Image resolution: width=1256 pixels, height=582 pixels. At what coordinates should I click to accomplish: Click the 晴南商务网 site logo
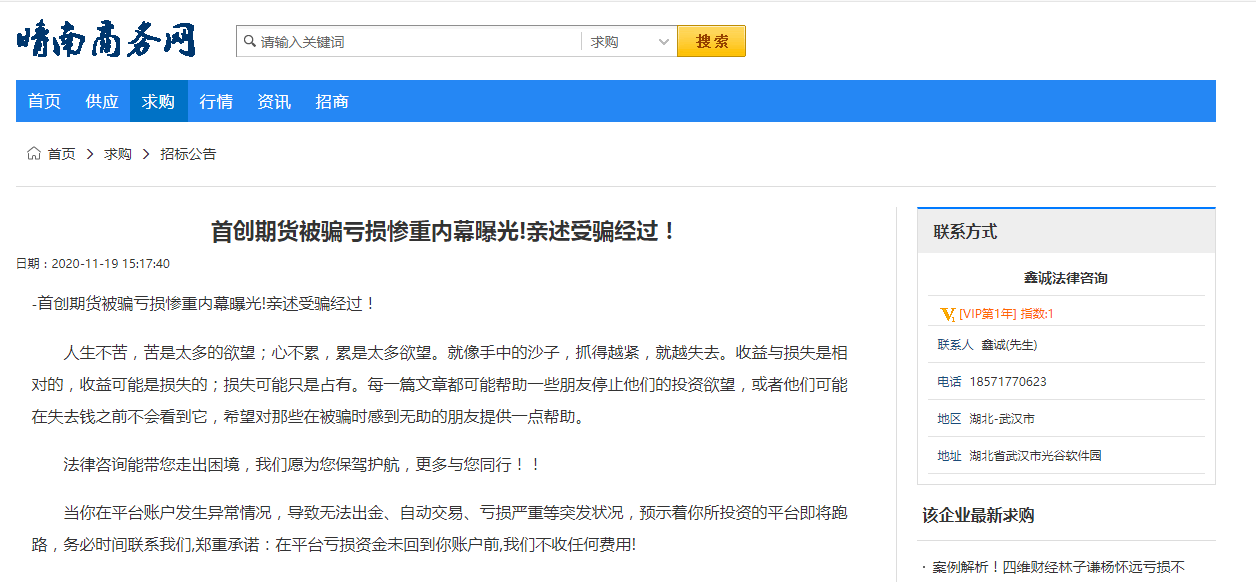tap(106, 40)
